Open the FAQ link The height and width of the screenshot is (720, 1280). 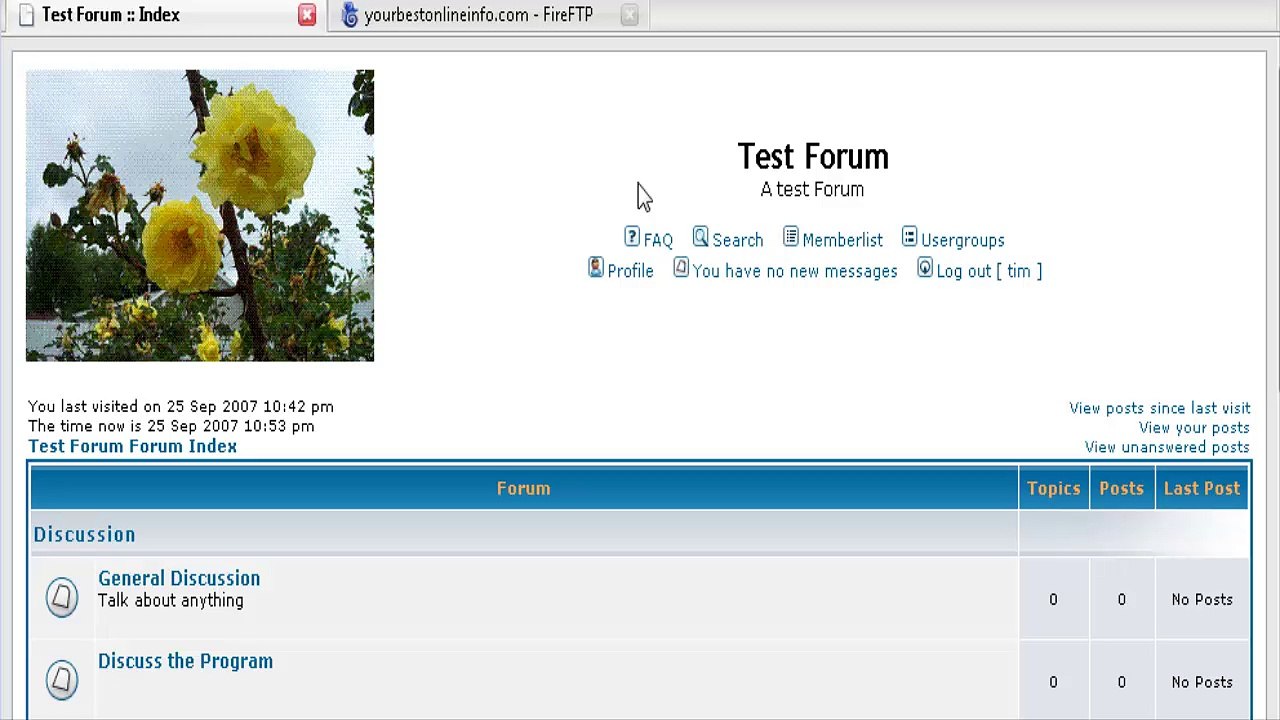tap(658, 240)
